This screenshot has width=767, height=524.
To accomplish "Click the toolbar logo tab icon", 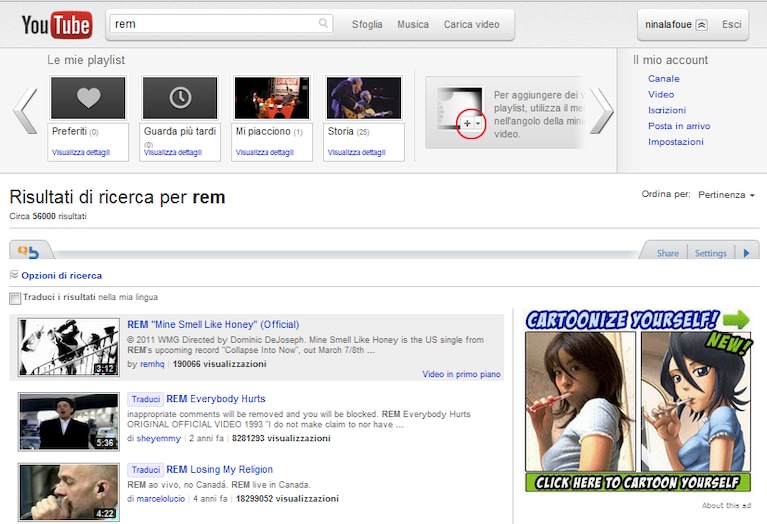I will pos(28,251).
